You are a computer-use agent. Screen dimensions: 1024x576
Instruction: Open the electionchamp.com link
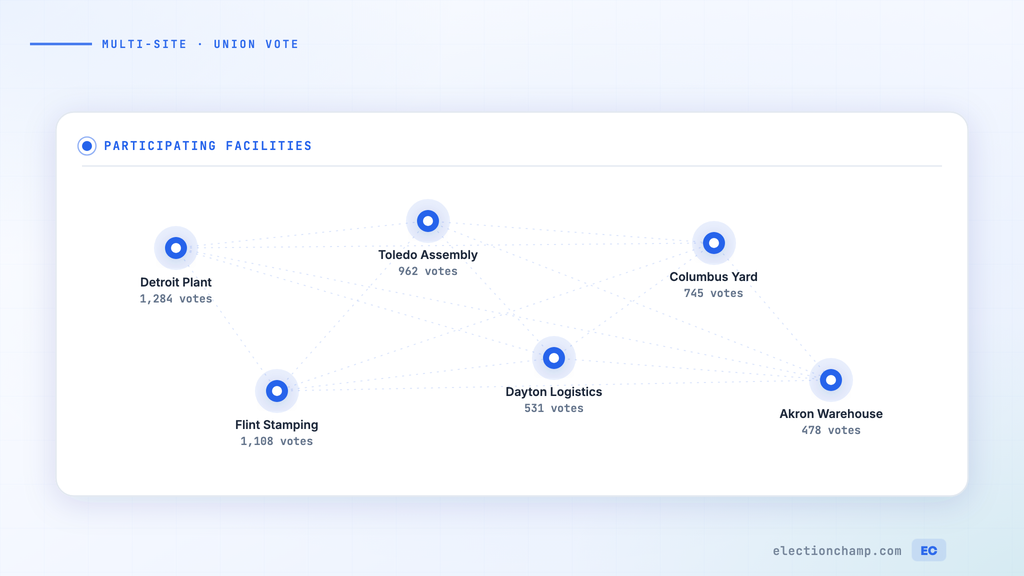click(837, 551)
